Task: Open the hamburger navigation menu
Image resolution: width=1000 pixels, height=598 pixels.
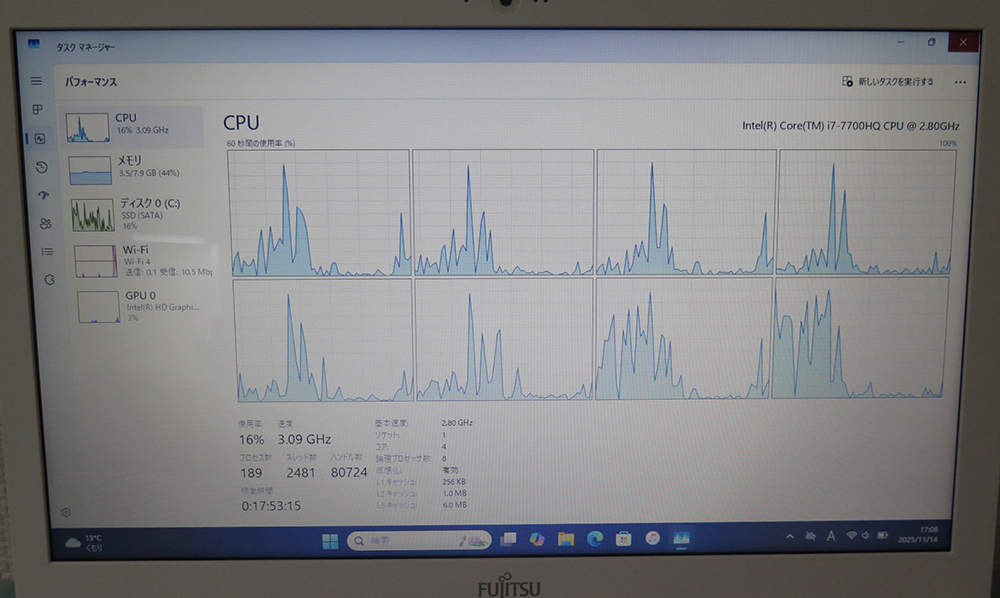Action: pos(36,81)
